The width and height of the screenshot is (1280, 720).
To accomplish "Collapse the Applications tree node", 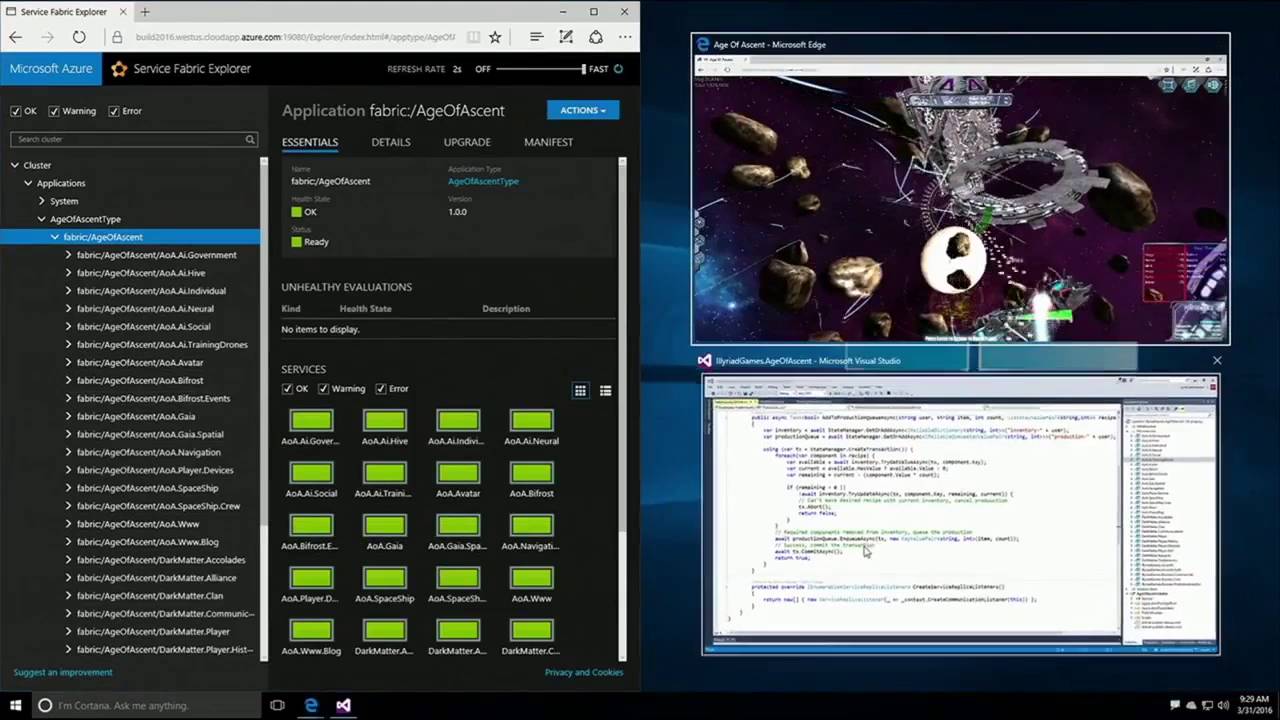I will point(28,183).
